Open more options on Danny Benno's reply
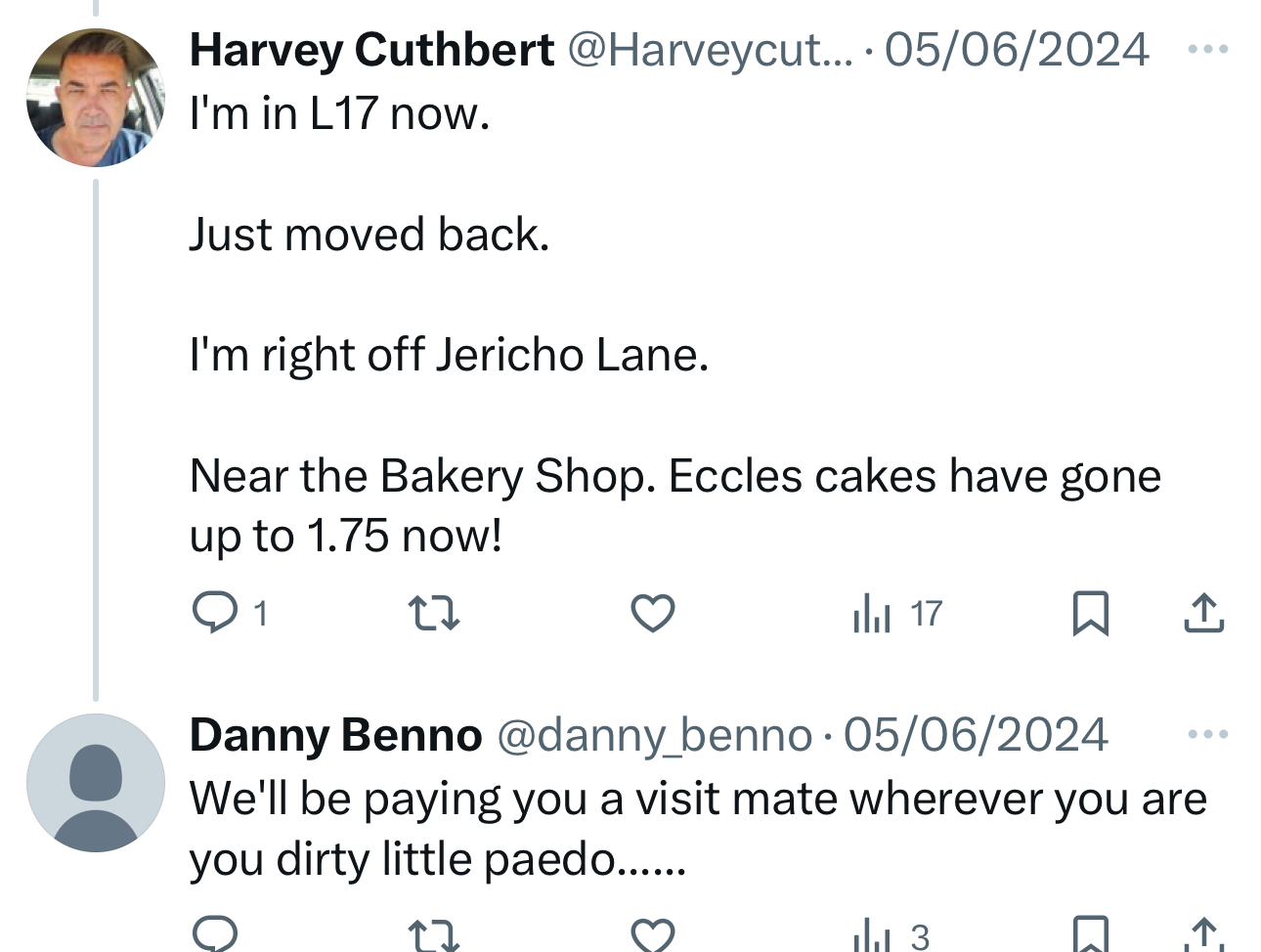1261x952 pixels. [1207, 734]
